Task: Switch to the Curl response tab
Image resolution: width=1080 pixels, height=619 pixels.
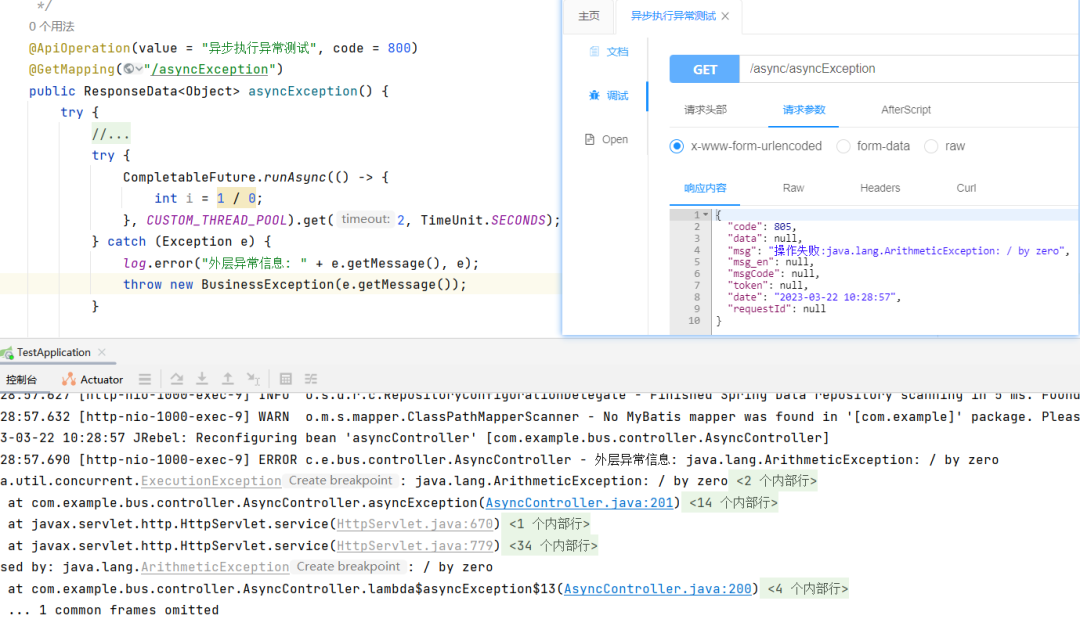Action: [966, 189]
